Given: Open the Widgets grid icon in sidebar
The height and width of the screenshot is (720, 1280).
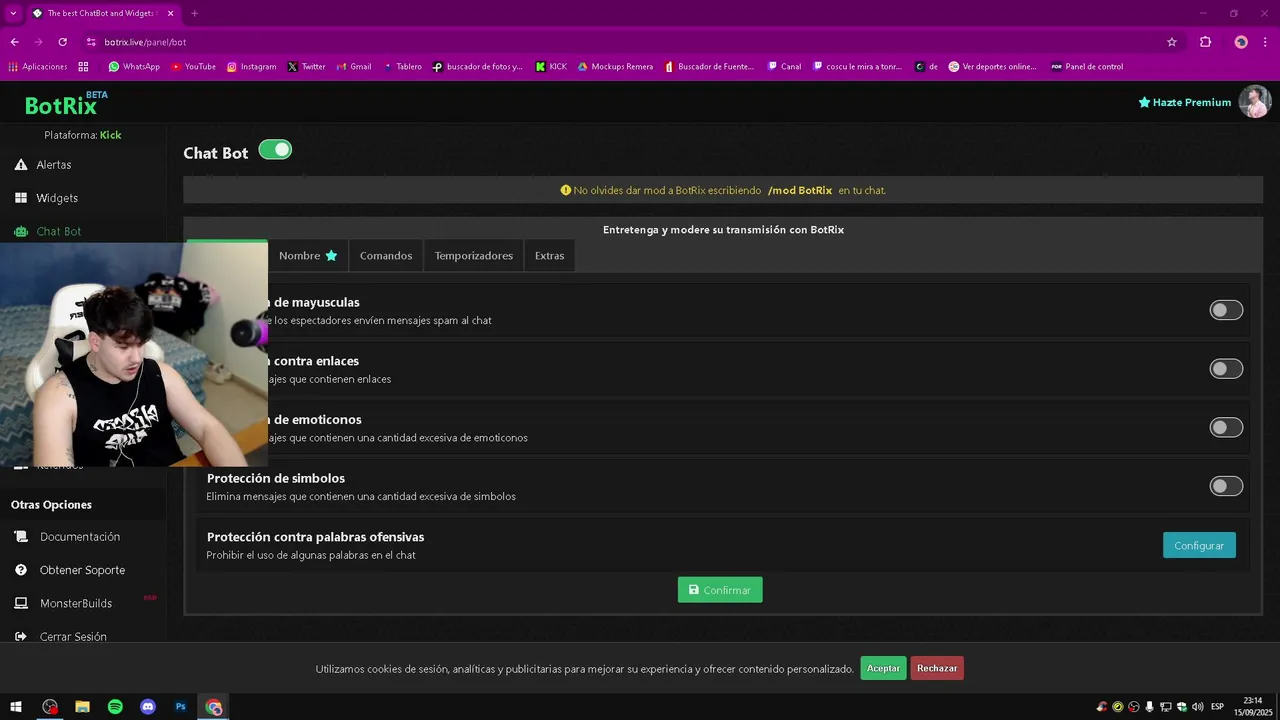Looking at the screenshot, I should click(x=21, y=198).
